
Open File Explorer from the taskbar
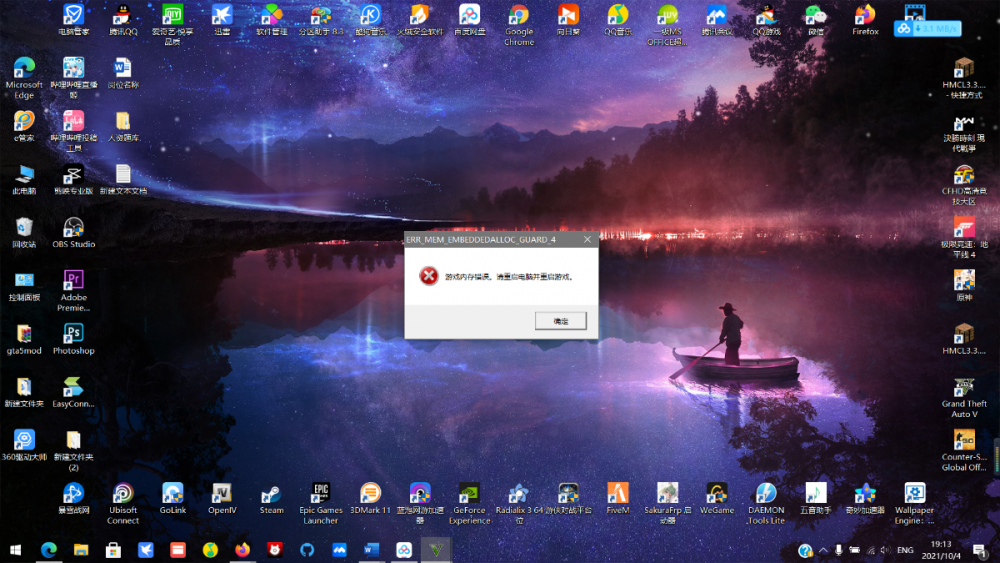click(x=81, y=550)
